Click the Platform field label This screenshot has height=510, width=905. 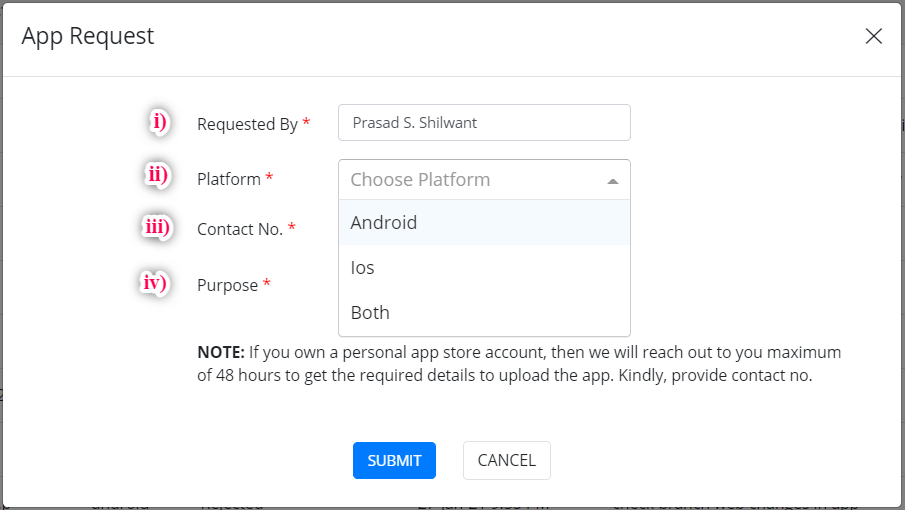click(229, 179)
